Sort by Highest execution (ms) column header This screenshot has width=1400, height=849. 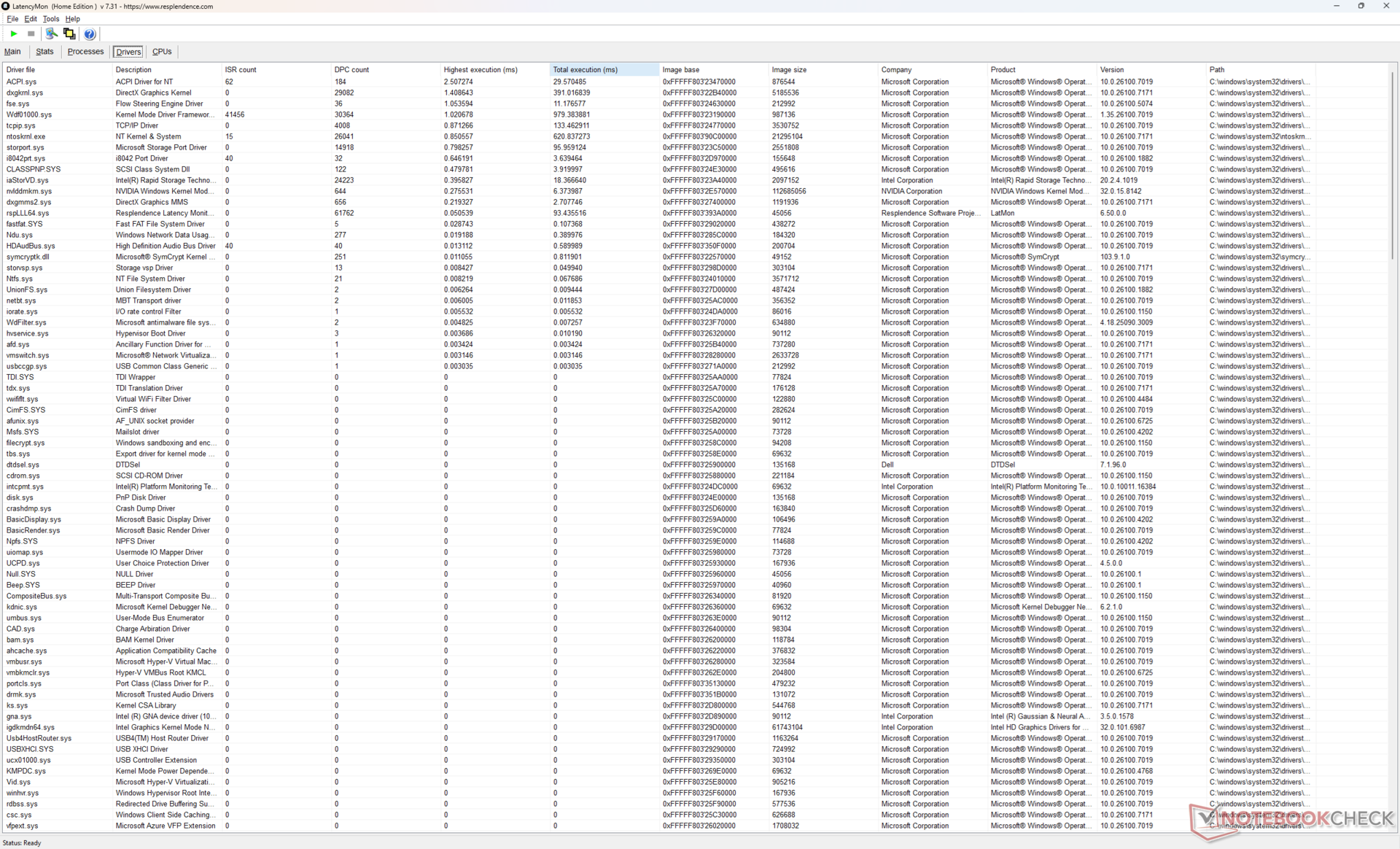(481, 70)
